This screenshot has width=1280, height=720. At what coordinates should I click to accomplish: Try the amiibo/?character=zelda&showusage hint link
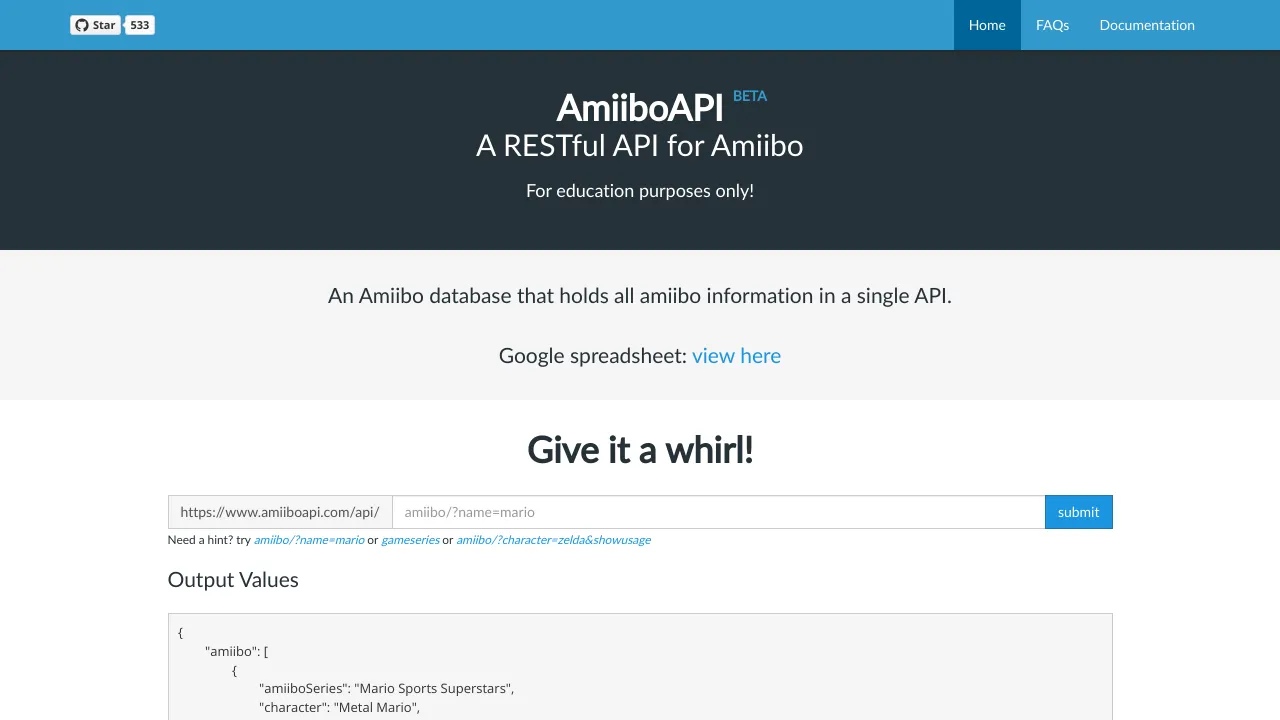tap(553, 540)
